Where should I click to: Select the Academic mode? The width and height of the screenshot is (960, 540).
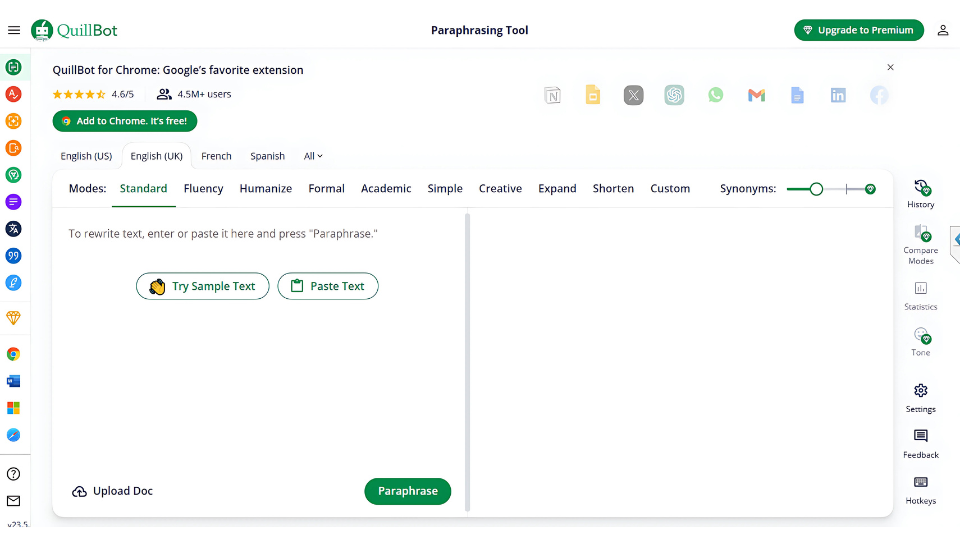[386, 189]
